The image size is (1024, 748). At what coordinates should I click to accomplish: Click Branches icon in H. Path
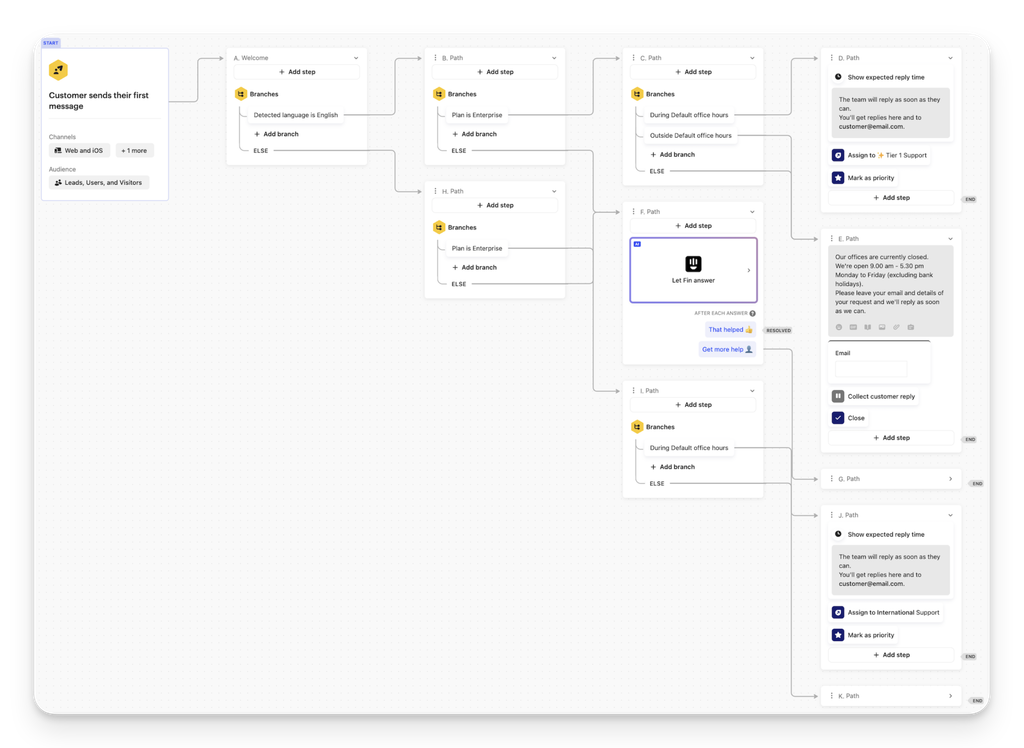pos(439,227)
